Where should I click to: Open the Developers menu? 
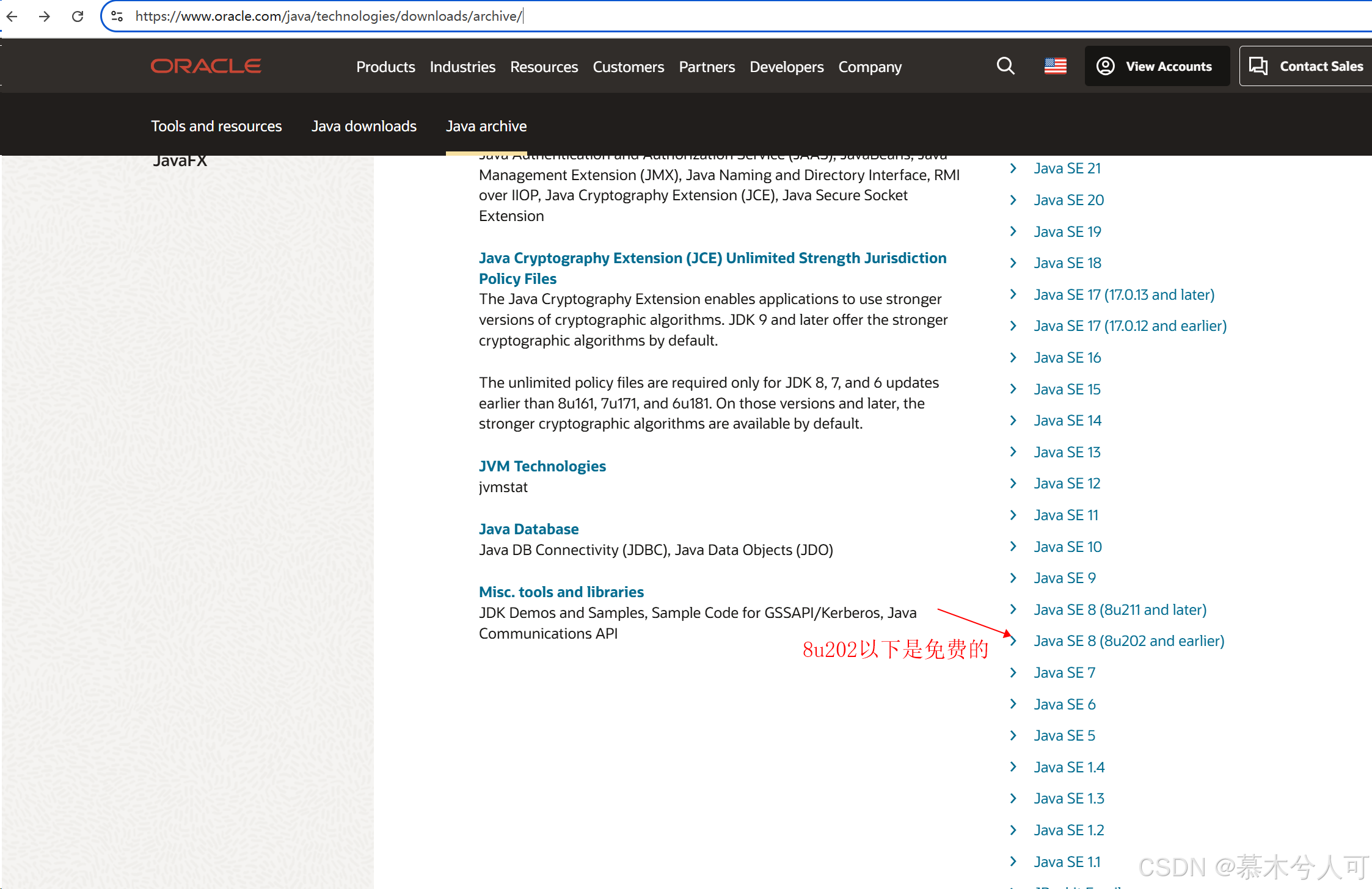click(x=786, y=67)
